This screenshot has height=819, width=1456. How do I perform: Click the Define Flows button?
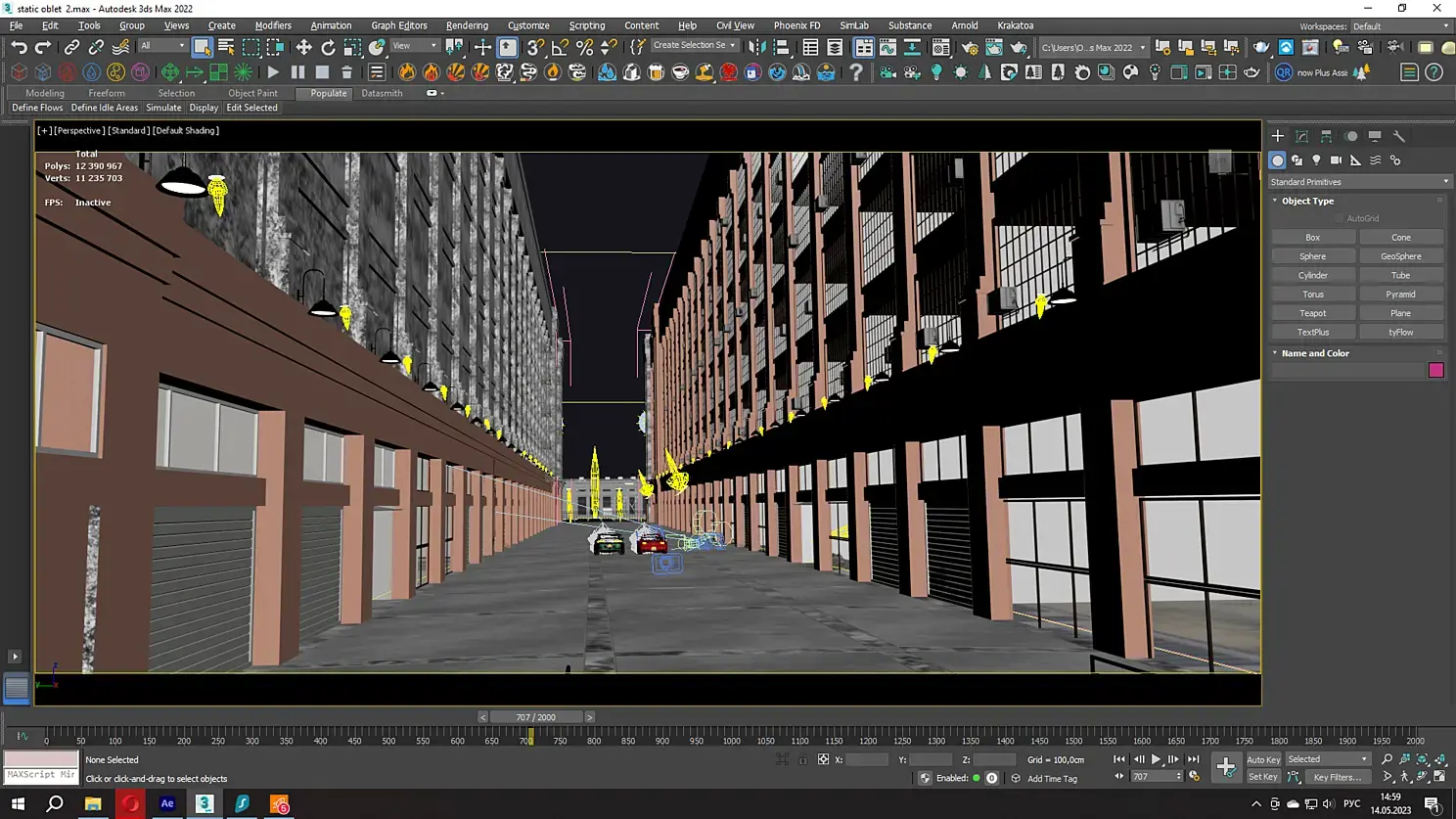coord(37,108)
